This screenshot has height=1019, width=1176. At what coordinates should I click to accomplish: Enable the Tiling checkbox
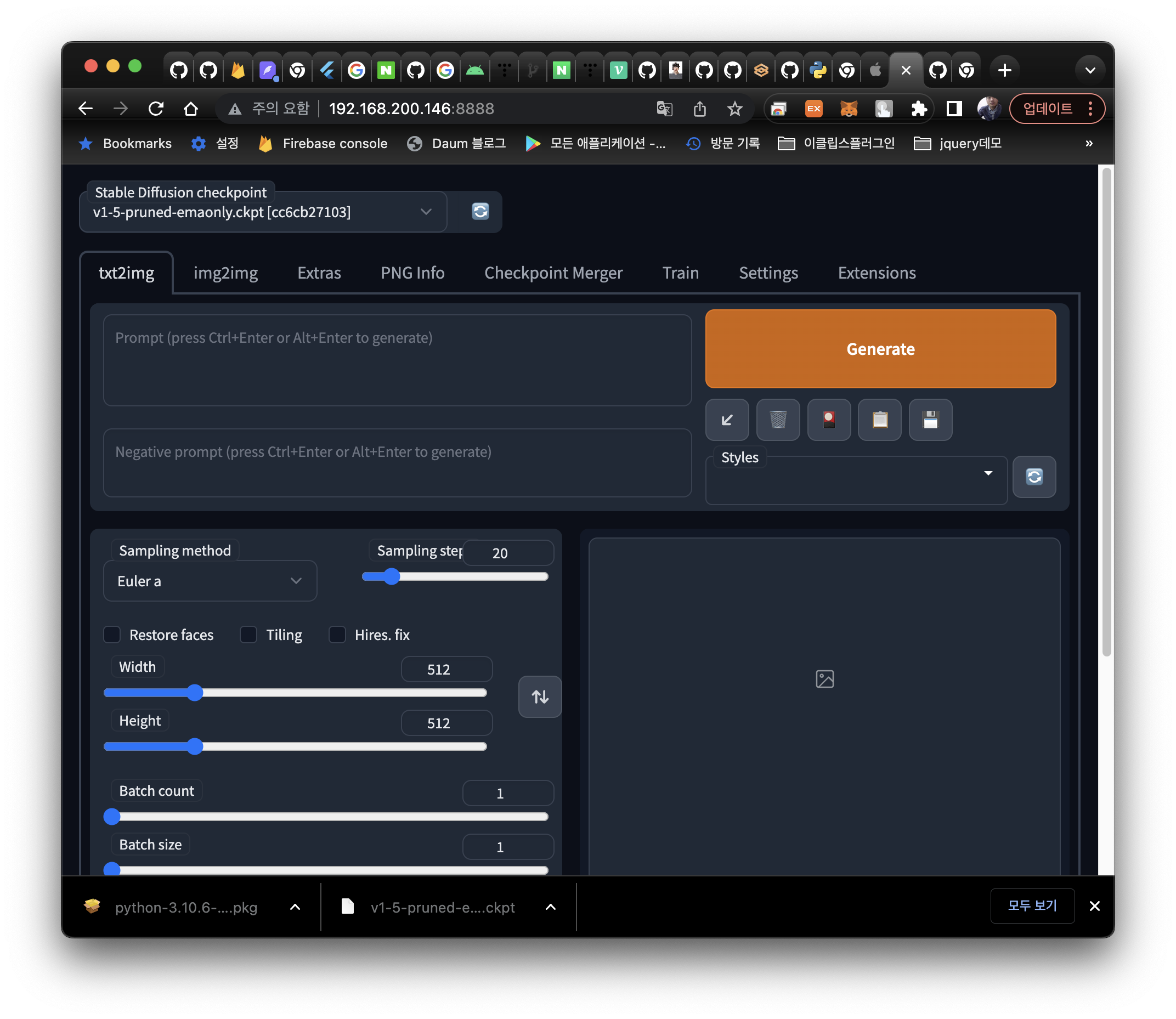click(248, 635)
